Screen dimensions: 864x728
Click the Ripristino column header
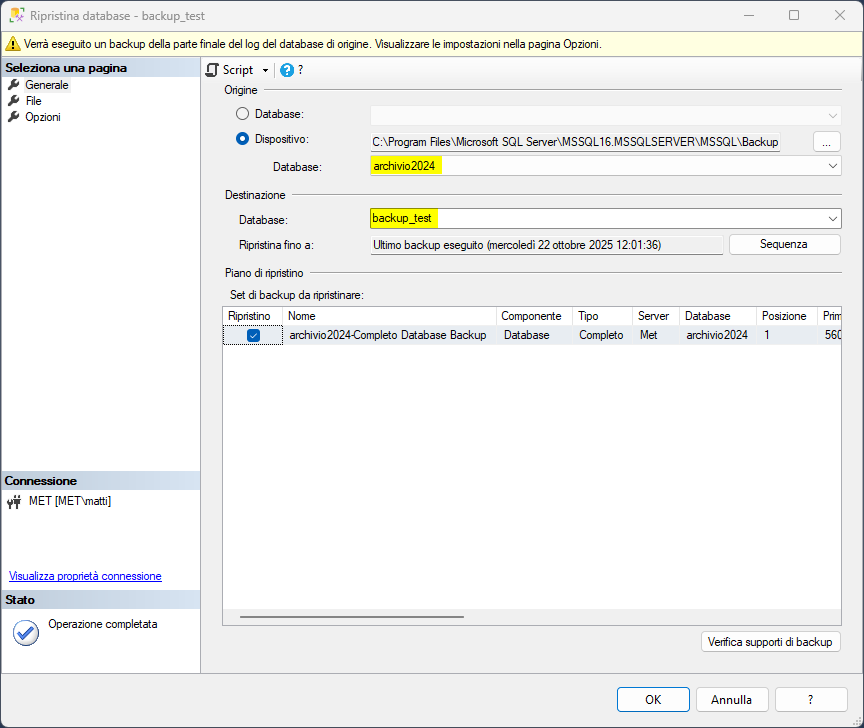[252, 316]
